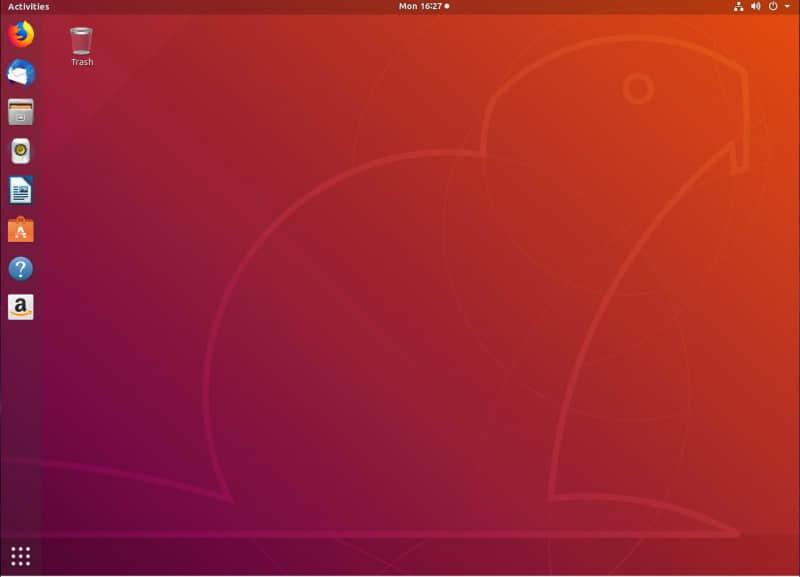Screen dimensions: 800x577
Task: Show all applications with the grid button
Action: [18, 555]
